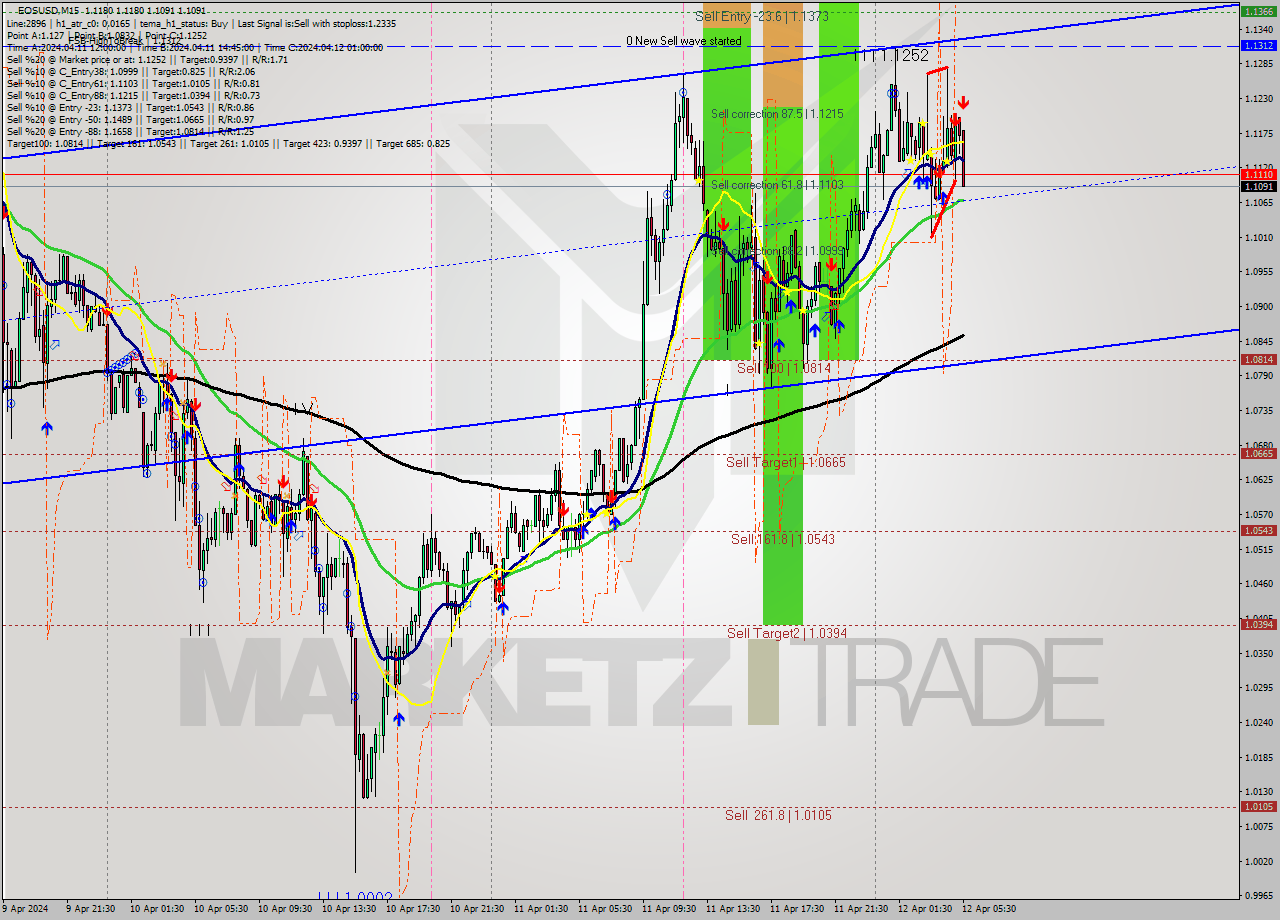Click the 1.1175 price scale value
1280x920 pixels.
pos(1257,134)
